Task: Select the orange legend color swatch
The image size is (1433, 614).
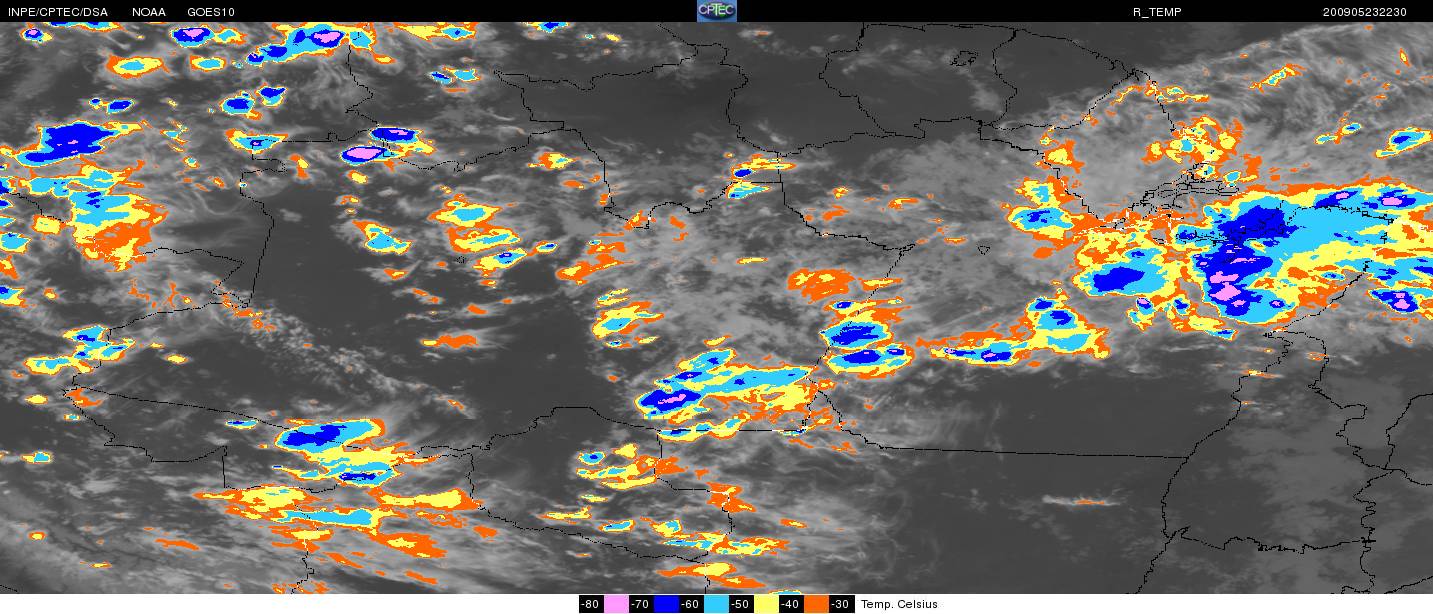Action: pos(816,604)
